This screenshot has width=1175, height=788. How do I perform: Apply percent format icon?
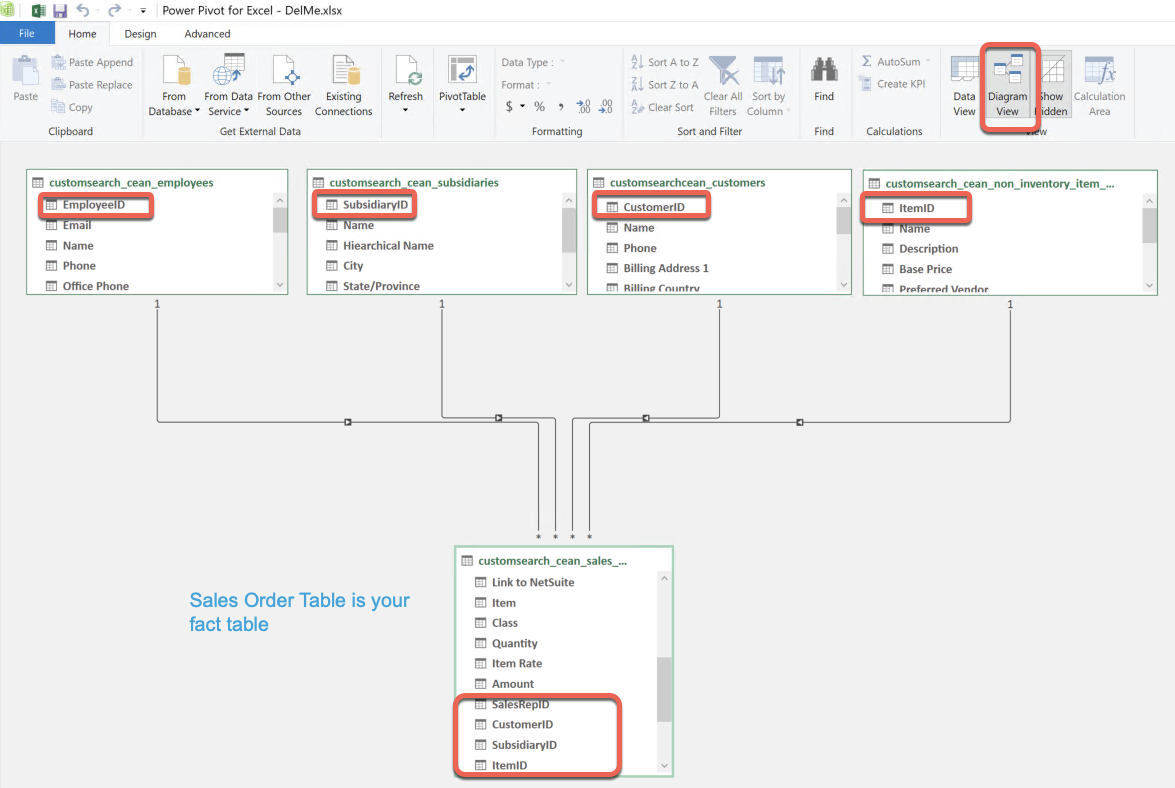coord(540,106)
